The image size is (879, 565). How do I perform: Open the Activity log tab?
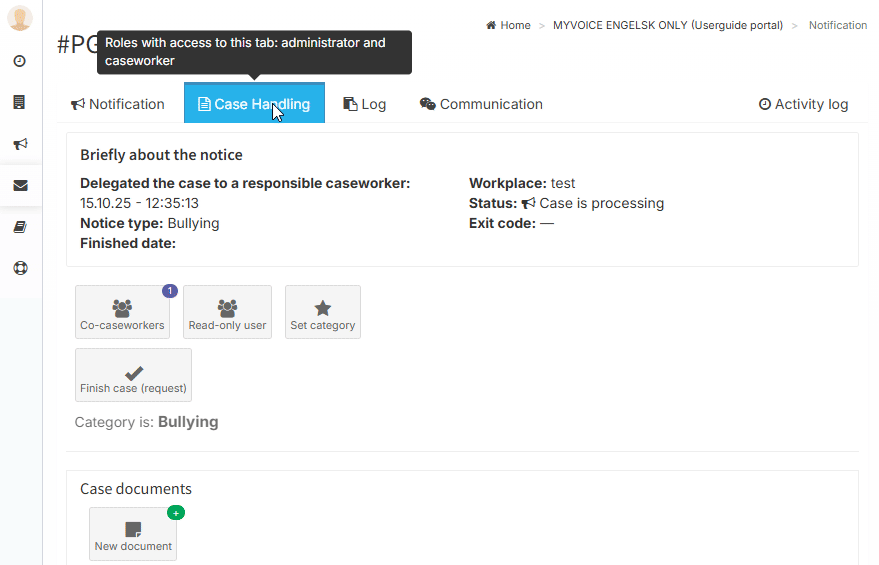coord(803,104)
